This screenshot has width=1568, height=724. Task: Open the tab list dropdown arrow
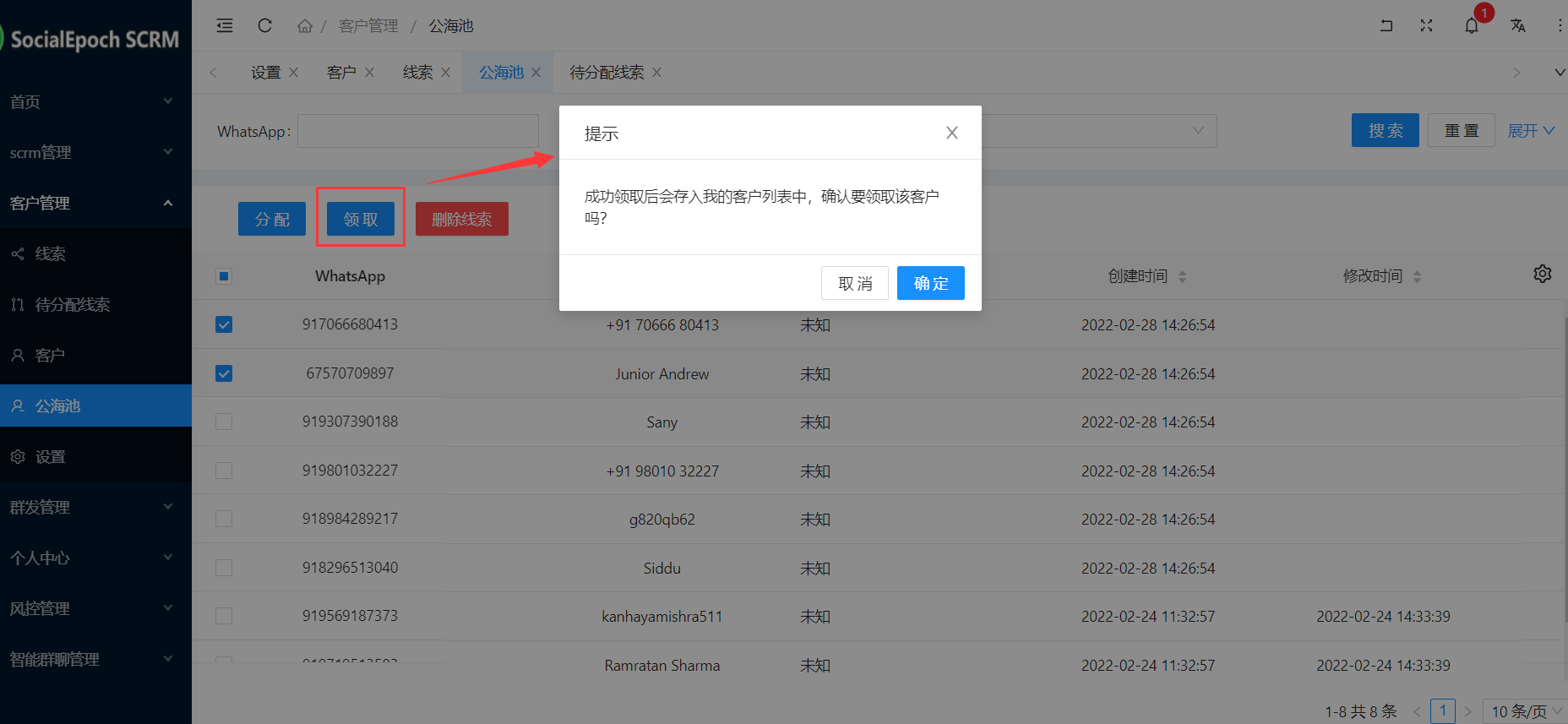click(1560, 73)
